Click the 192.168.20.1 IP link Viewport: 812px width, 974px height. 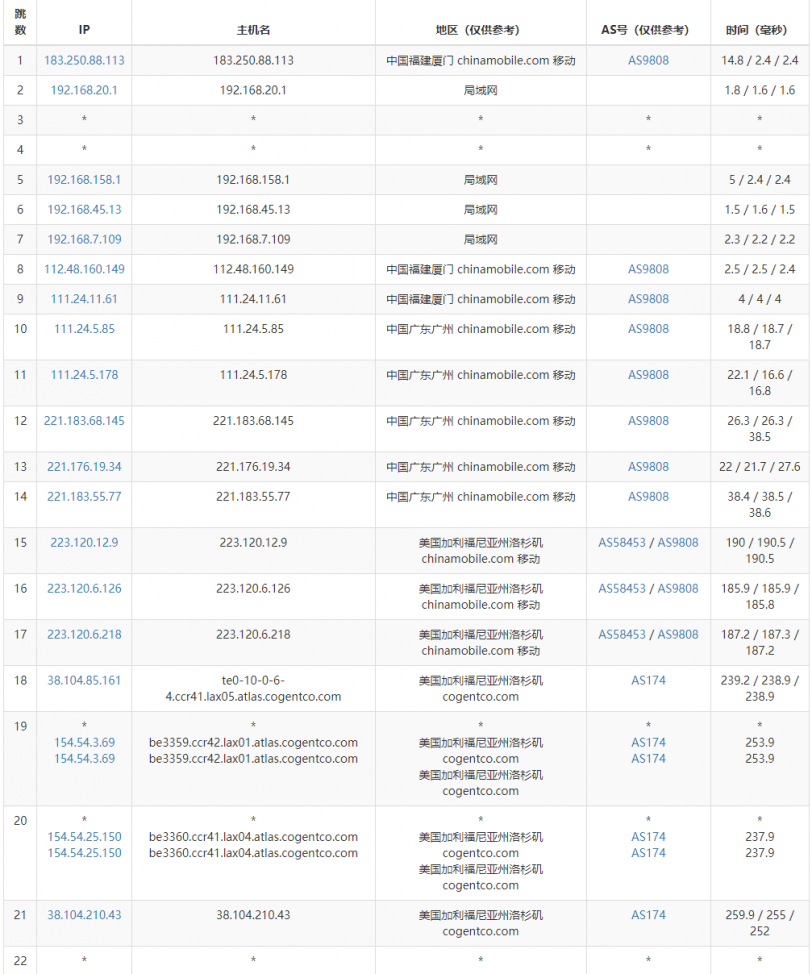point(84,90)
